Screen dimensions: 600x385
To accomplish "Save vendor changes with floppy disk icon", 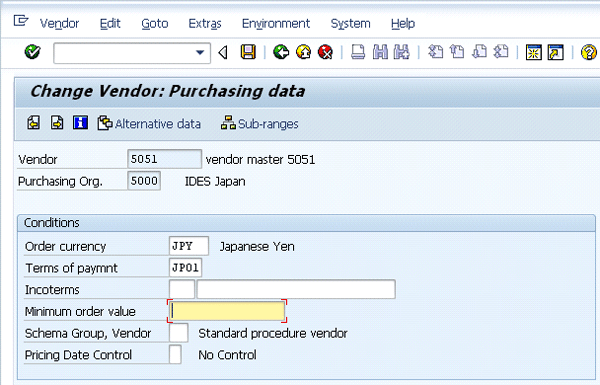I will click(248, 52).
